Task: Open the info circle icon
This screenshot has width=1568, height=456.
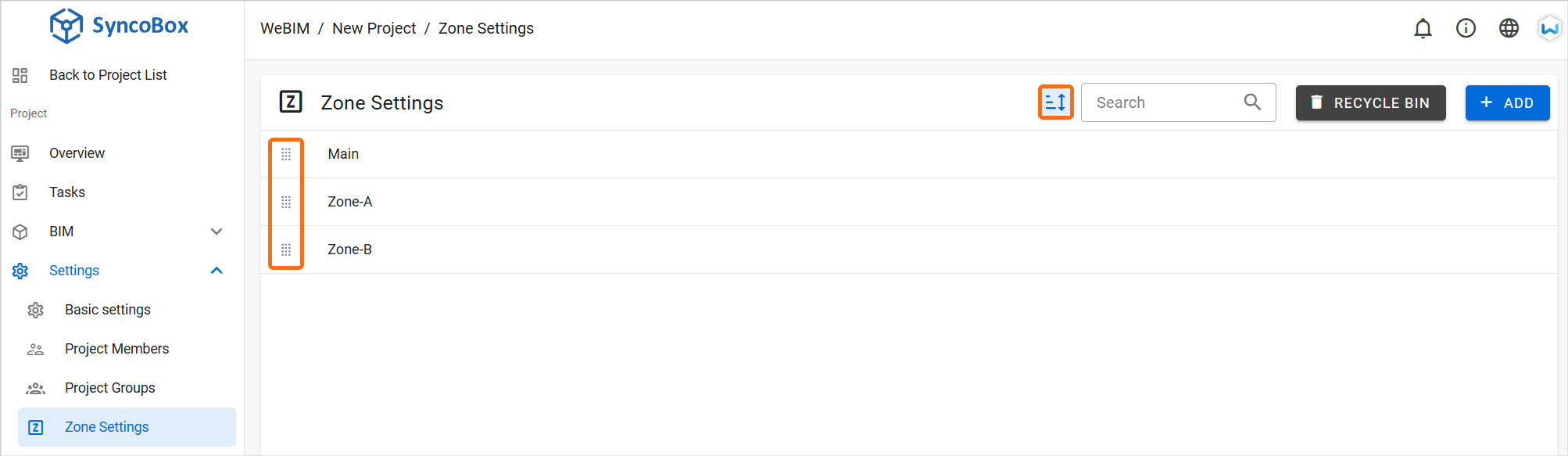Action: point(1466,28)
